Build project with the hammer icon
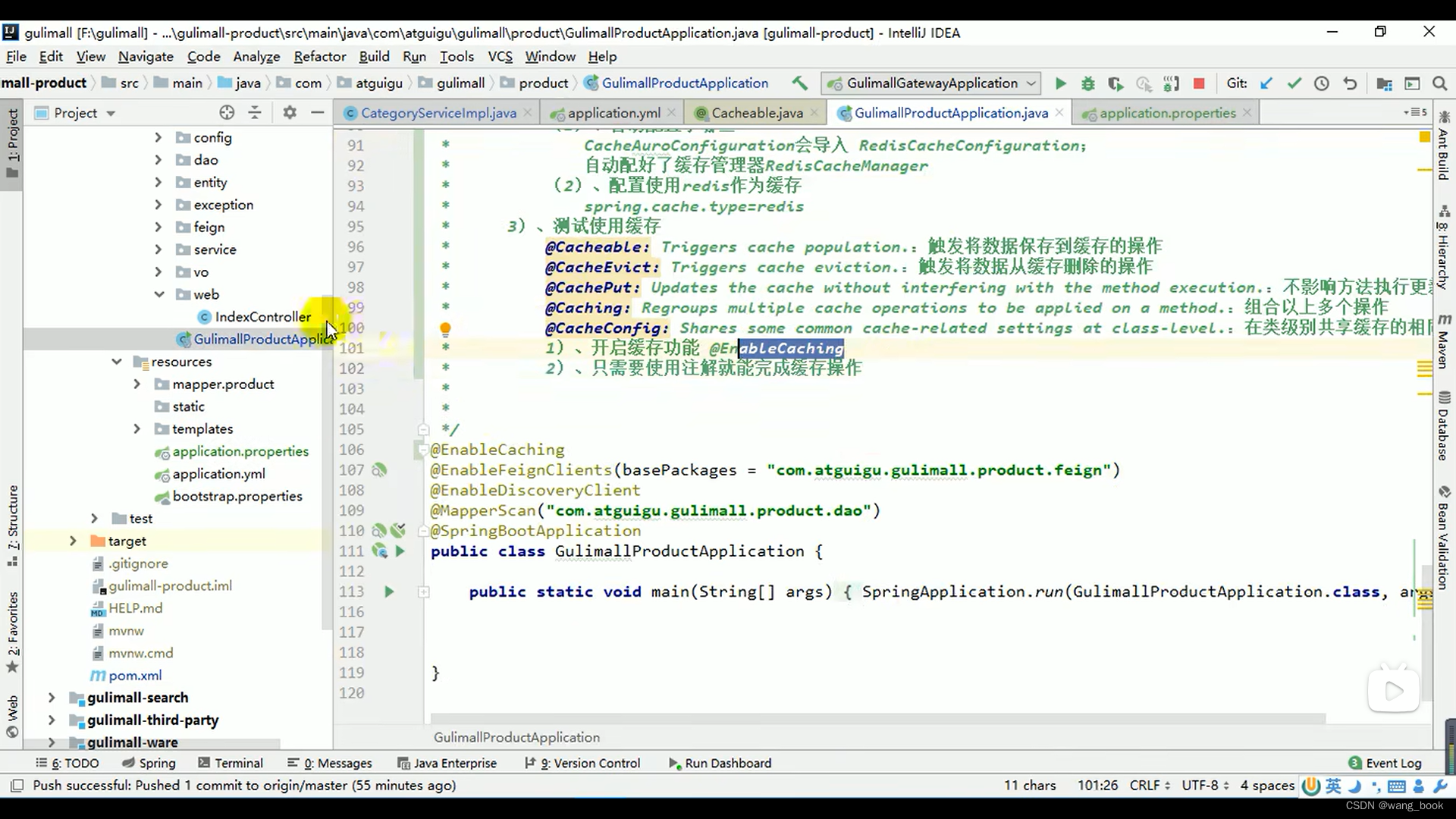 pyautogui.click(x=799, y=83)
